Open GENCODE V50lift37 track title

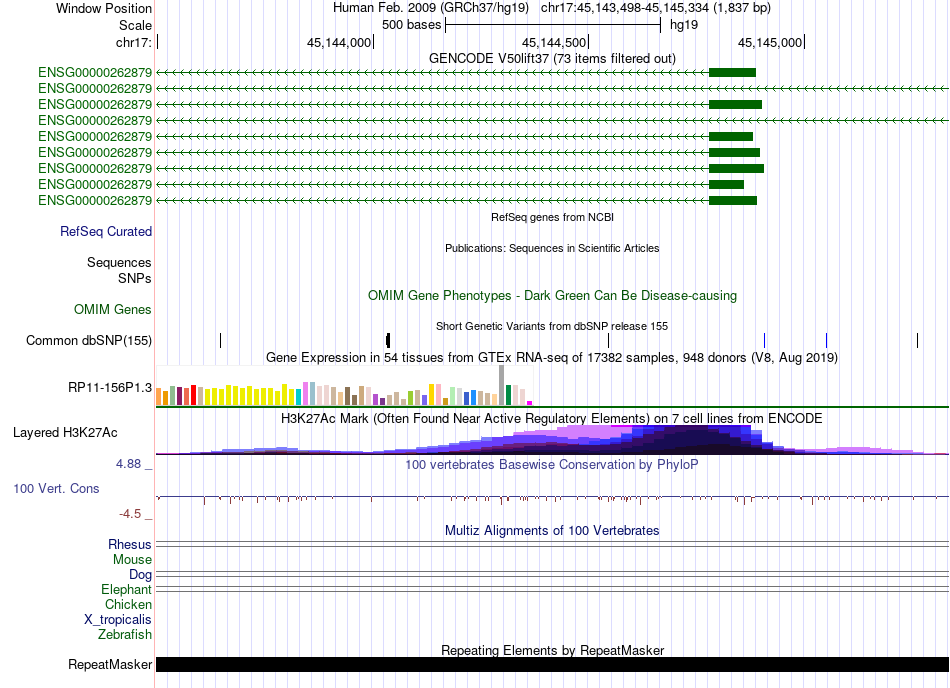click(552, 58)
